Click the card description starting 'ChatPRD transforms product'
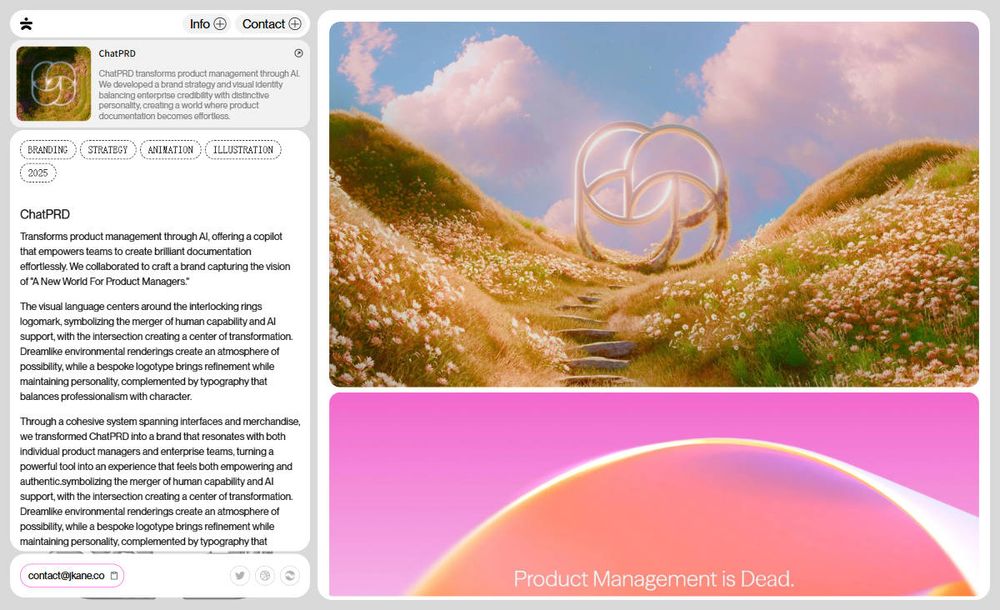The image size is (1000, 610). tap(199, 94)
